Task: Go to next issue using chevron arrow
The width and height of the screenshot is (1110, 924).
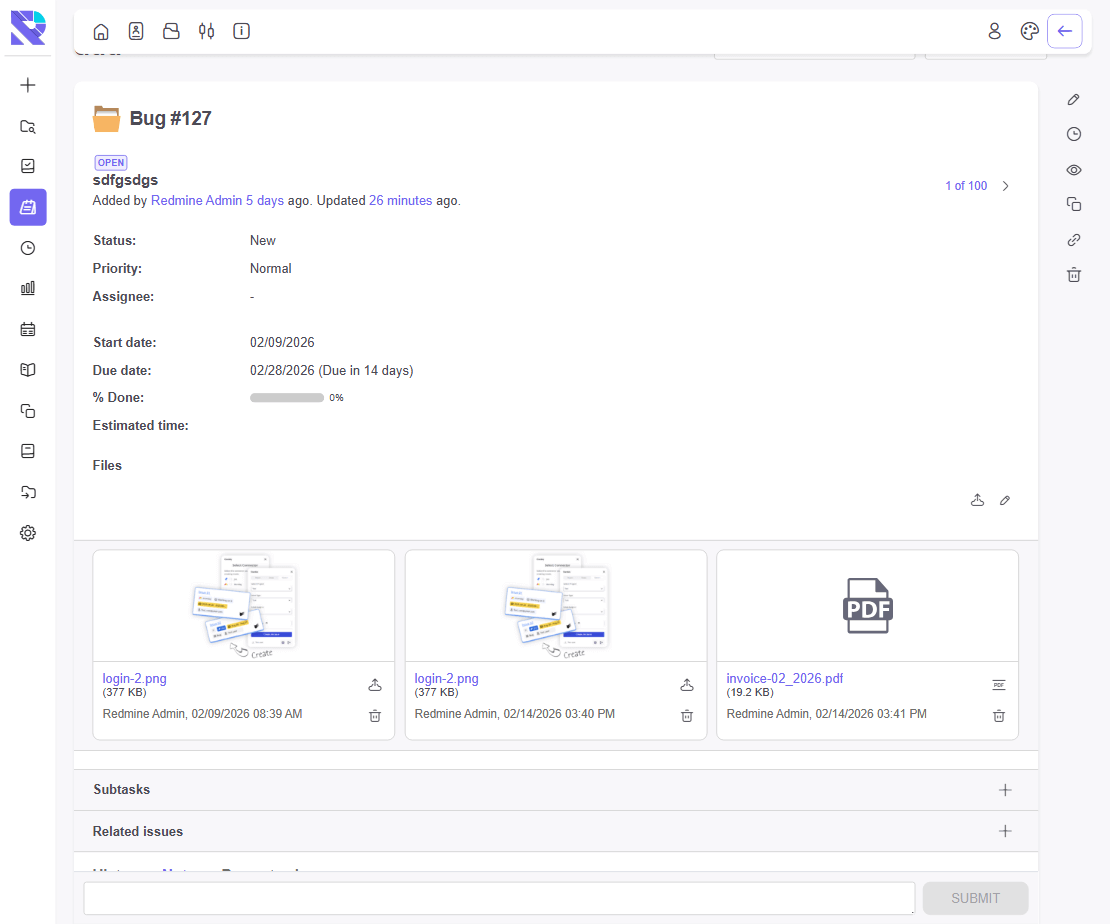Action: pos(1006,186)
